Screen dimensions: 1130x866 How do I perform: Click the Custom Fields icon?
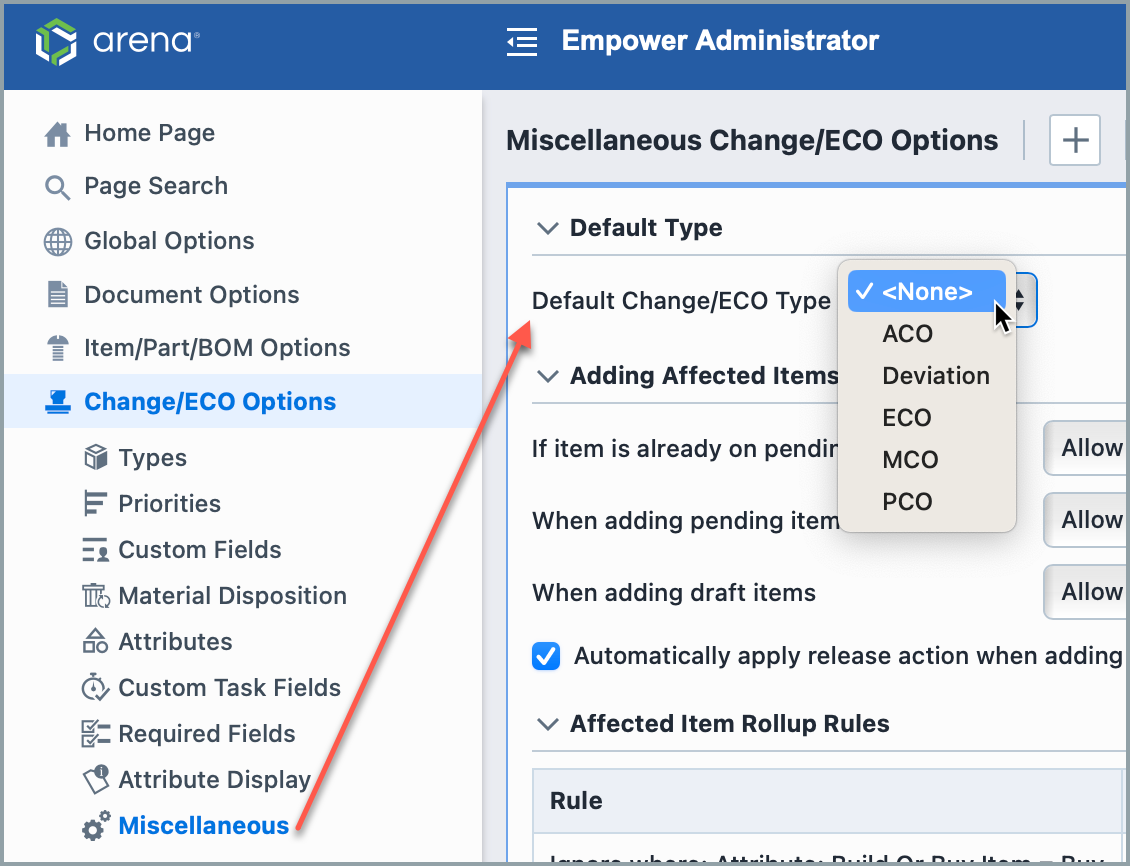95,549
